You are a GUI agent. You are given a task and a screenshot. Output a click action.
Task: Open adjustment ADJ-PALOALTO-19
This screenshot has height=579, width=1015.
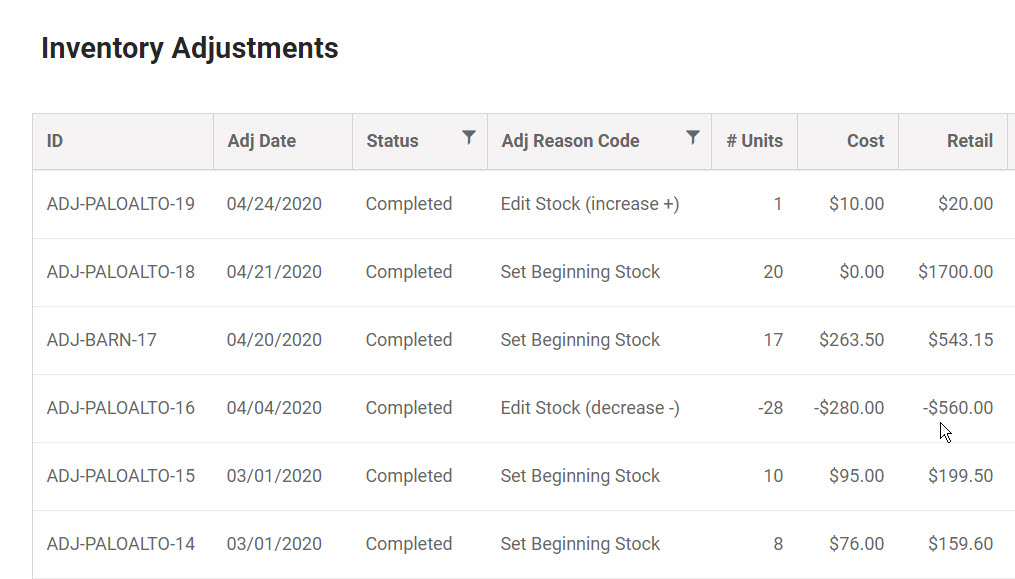[120, 204]
